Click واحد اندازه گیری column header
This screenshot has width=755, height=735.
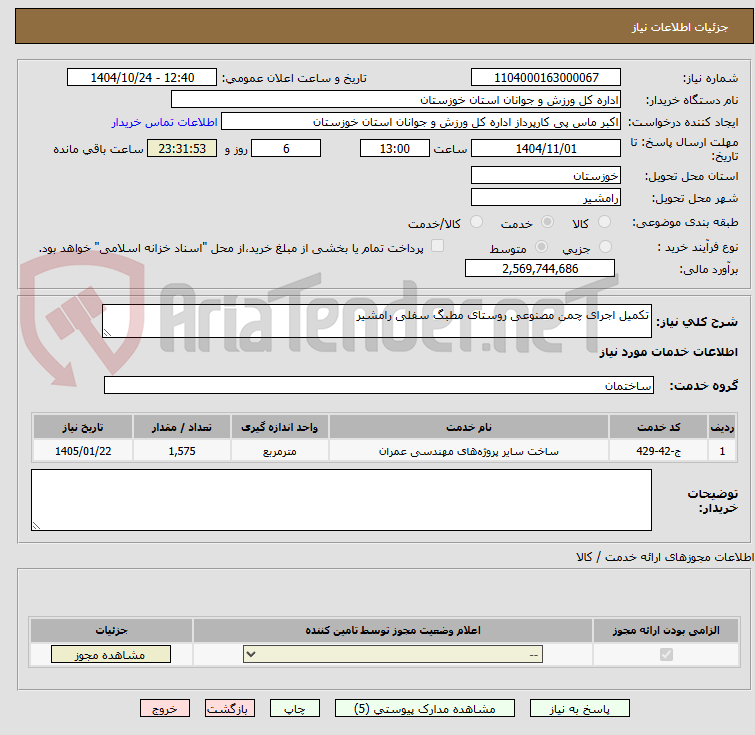coord(280,427)
